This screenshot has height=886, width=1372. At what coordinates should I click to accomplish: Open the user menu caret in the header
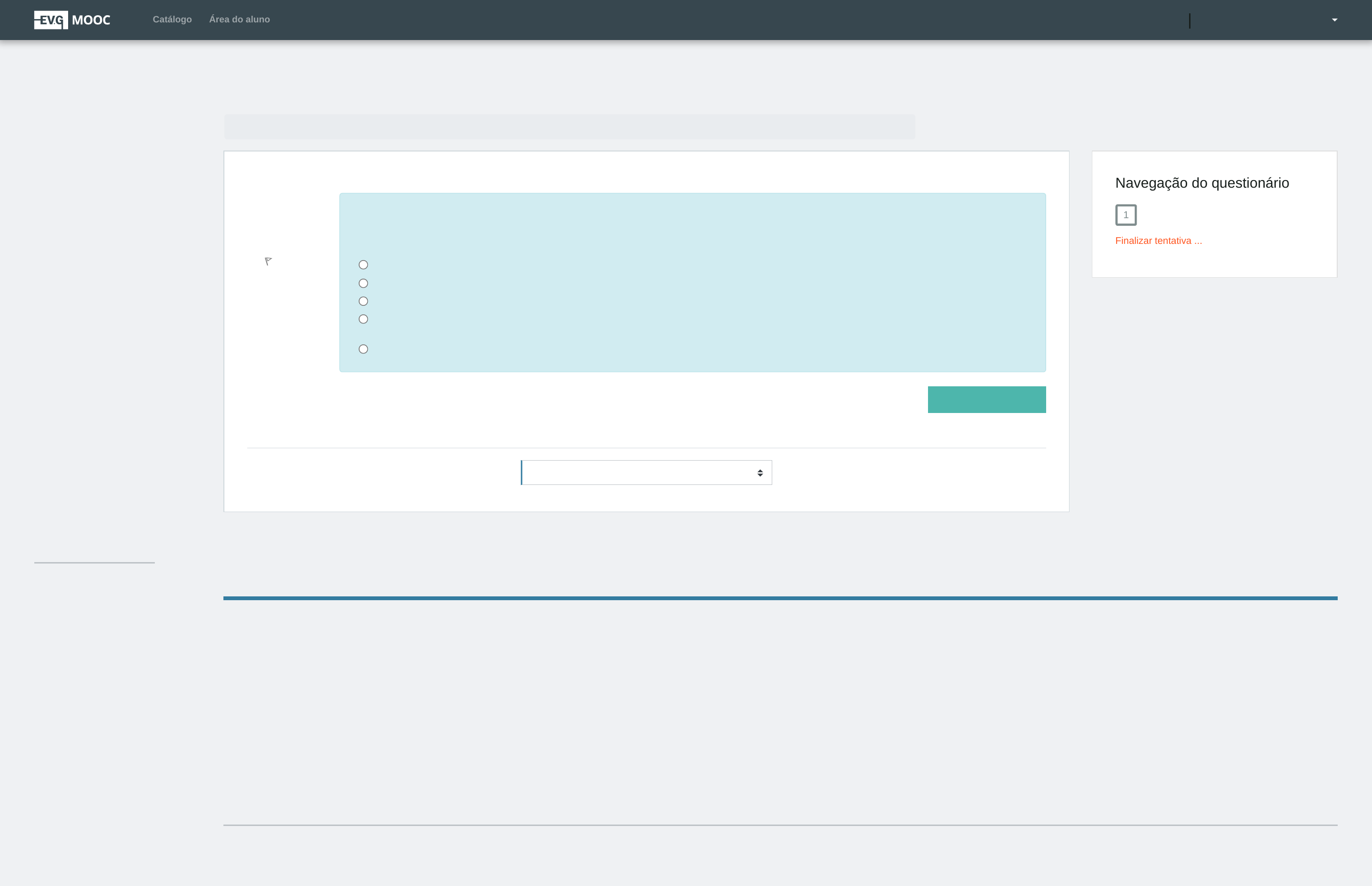(x=1334, y=20)
